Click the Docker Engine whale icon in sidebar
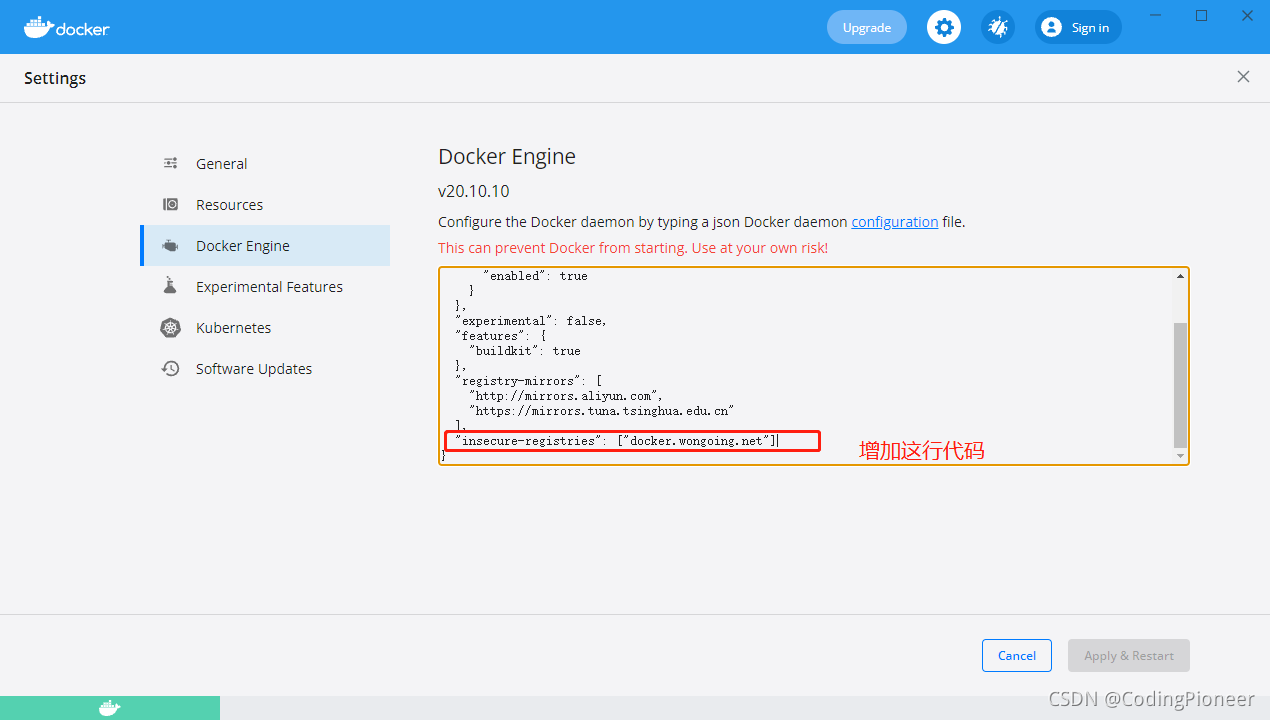 pos(171,246)
